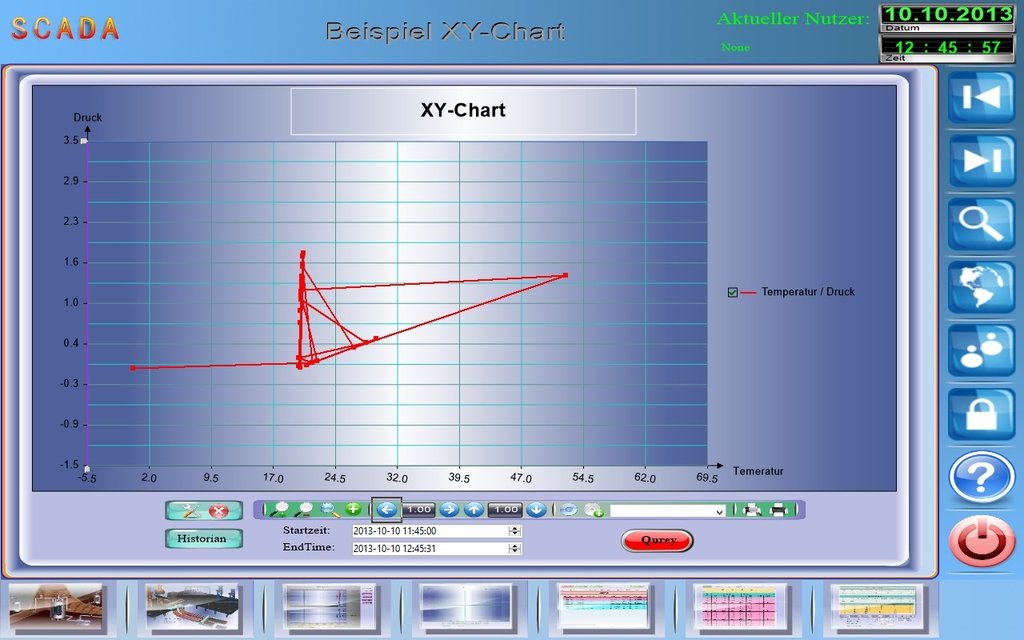Click the Startzeit up stepper arrow
Image resolution: width=1024 pixels, height=640 pixels.
[513, 527]
